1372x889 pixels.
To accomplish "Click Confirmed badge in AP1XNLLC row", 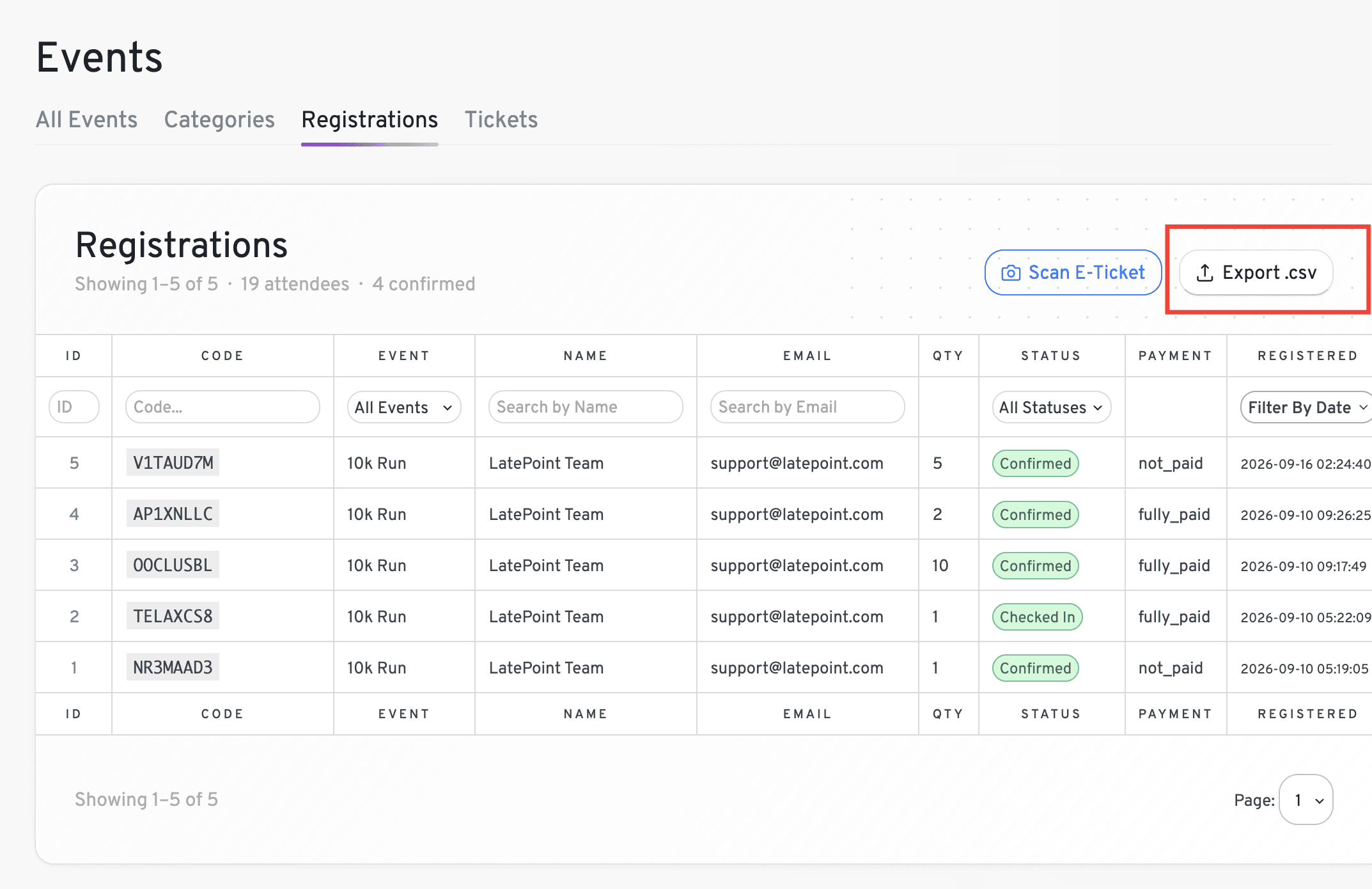I will 1035,514.
